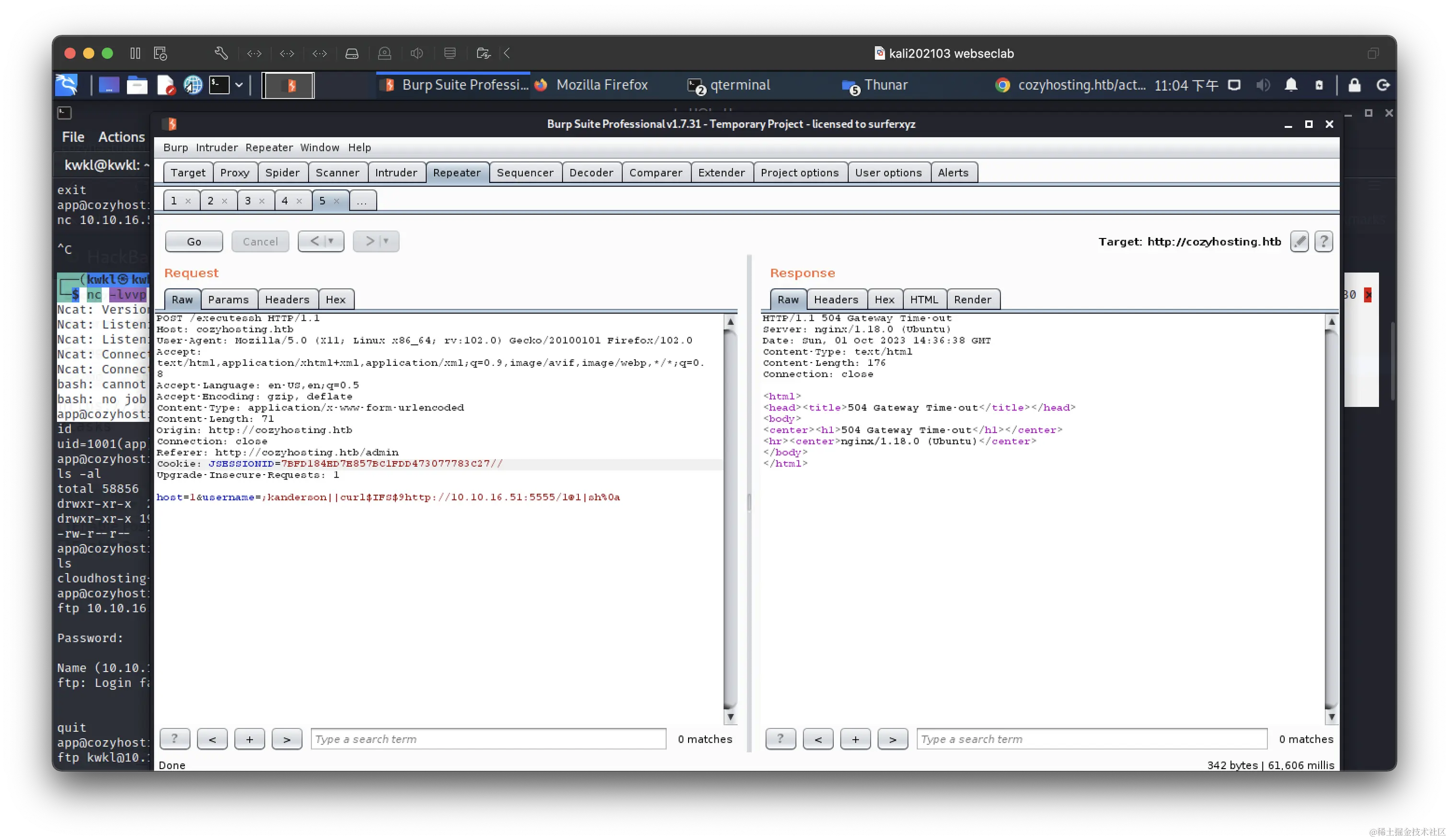Screen dimensions: 1449x840
Task: Click the Kali menu dragon icon
Action: [67, 85]
